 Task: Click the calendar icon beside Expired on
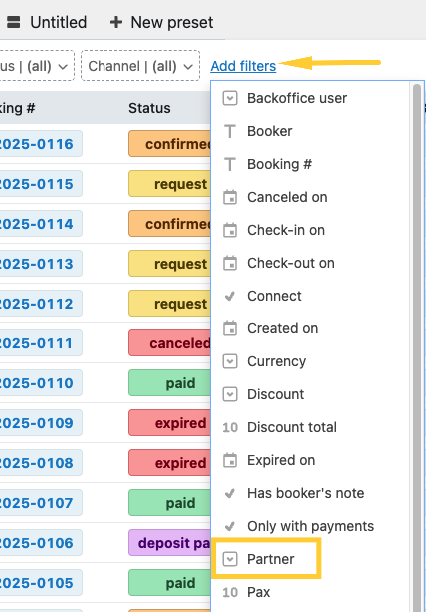(x=230, y=461)
